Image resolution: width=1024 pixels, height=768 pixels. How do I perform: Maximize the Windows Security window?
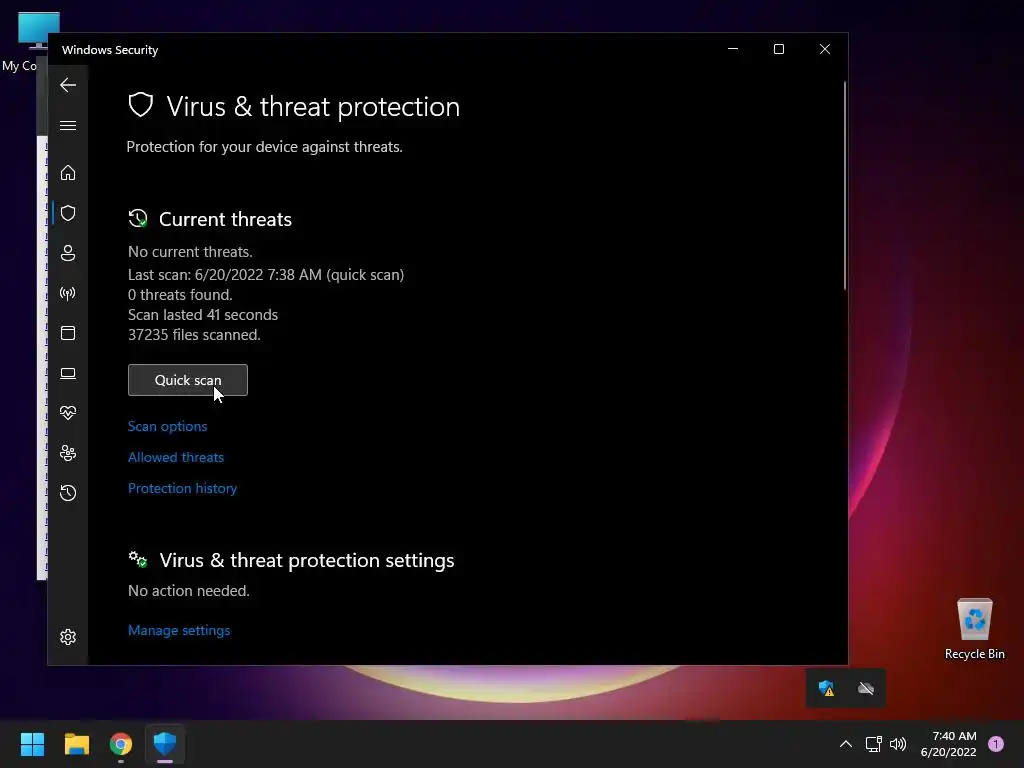click(778, 49)
